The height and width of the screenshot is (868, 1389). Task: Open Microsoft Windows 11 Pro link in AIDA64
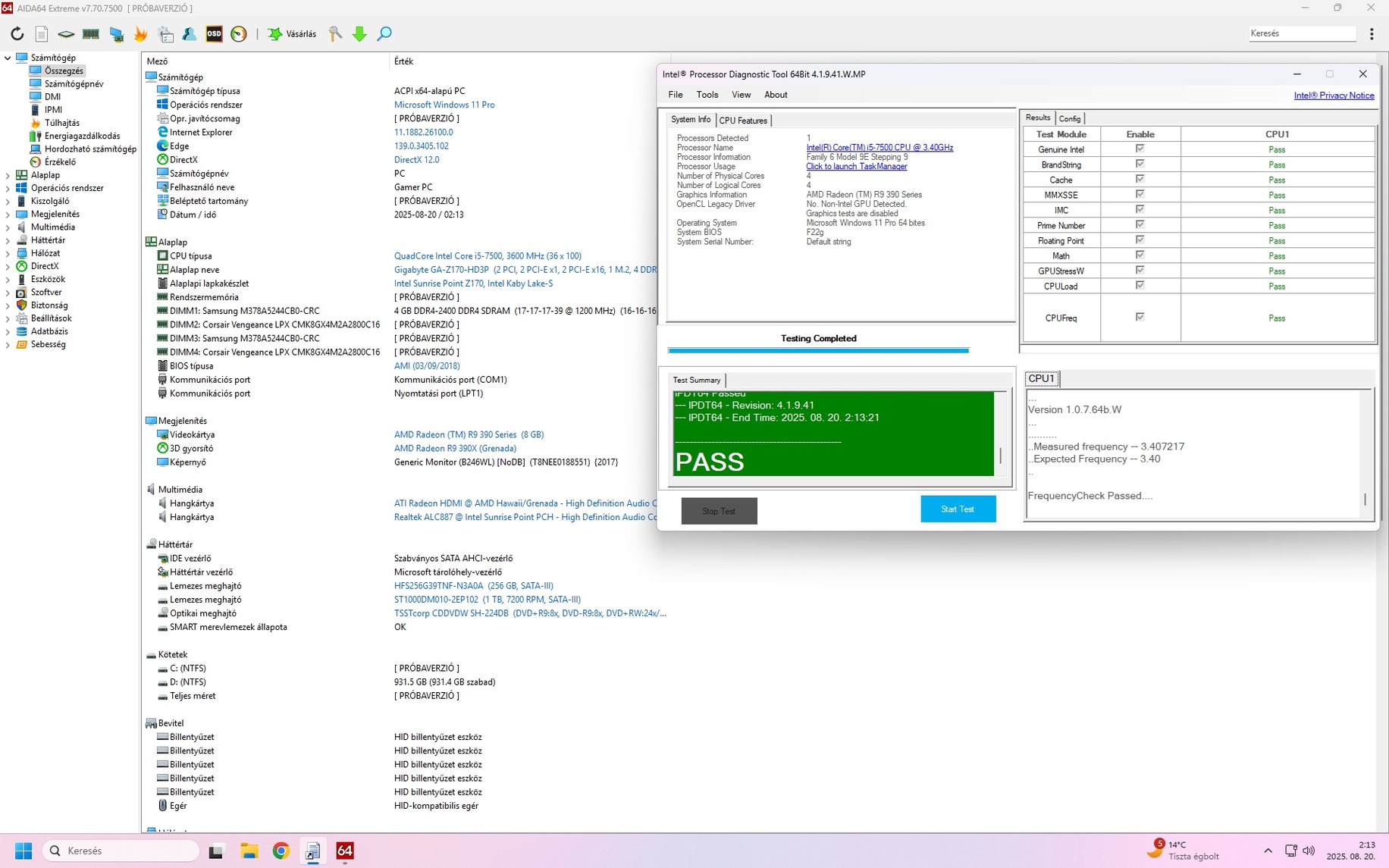tap(444, 105)
